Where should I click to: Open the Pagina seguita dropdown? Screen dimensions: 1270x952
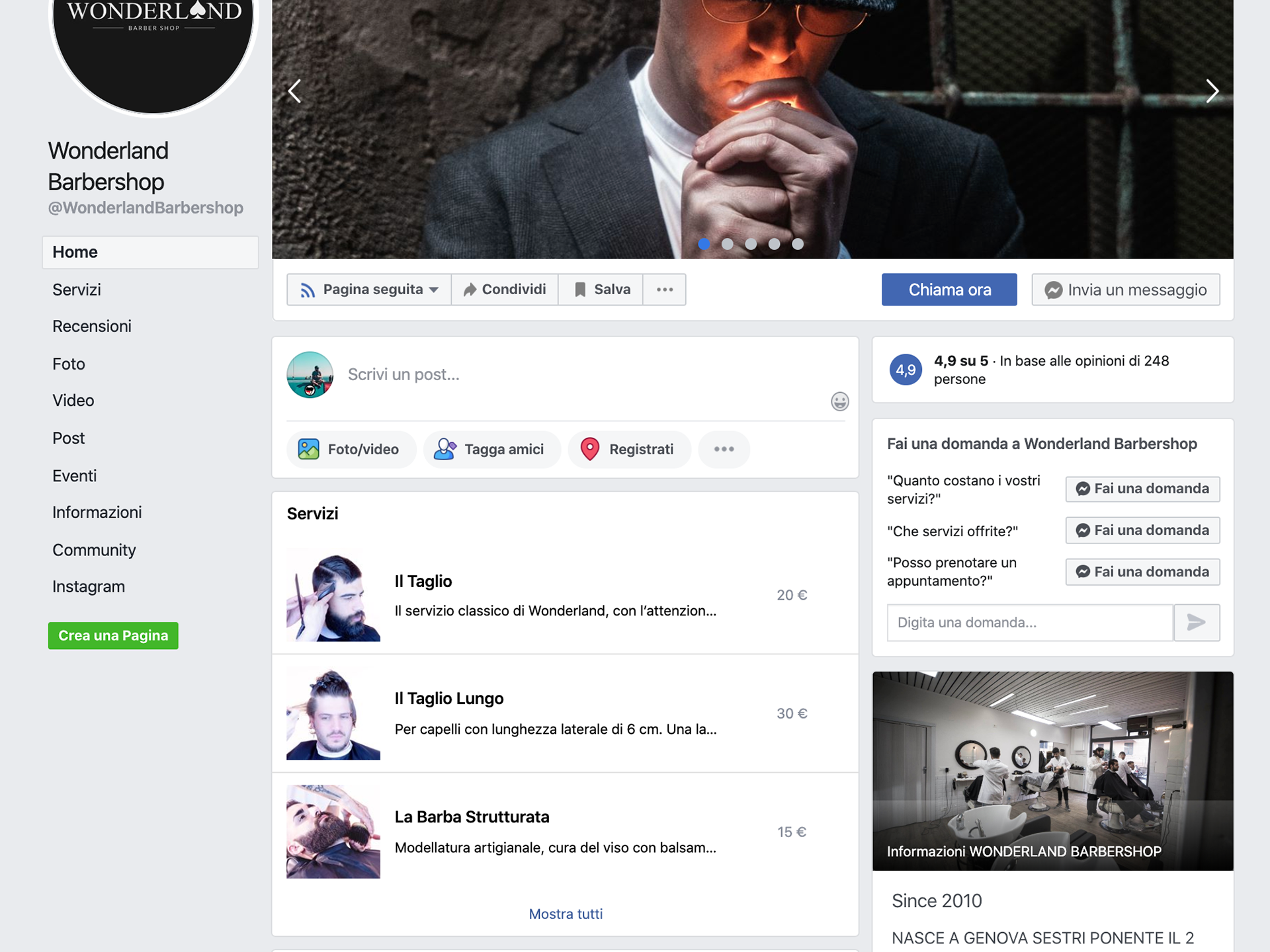(x=369, y=290)
